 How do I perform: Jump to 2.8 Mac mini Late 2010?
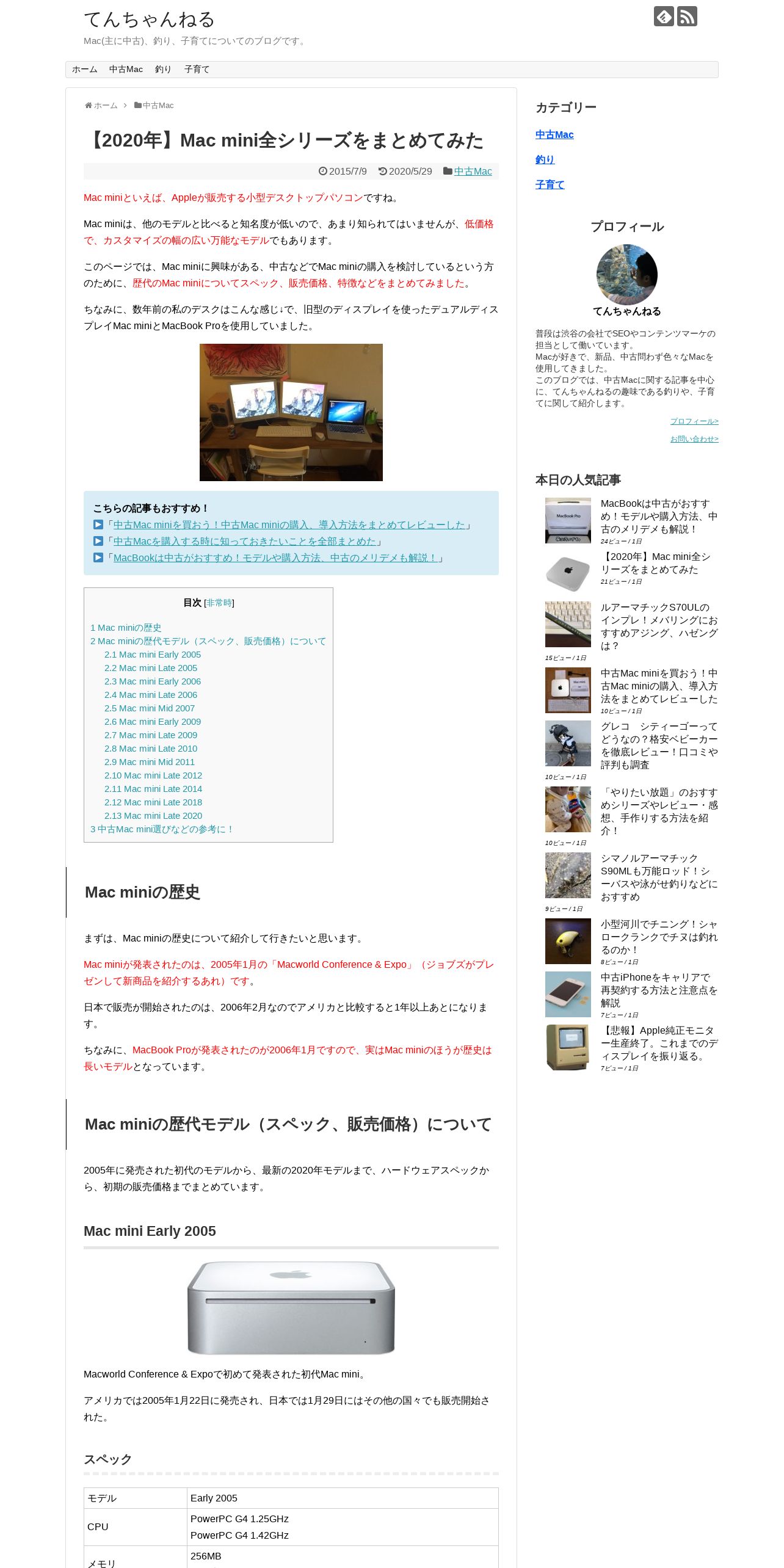[x=151, y=749]
